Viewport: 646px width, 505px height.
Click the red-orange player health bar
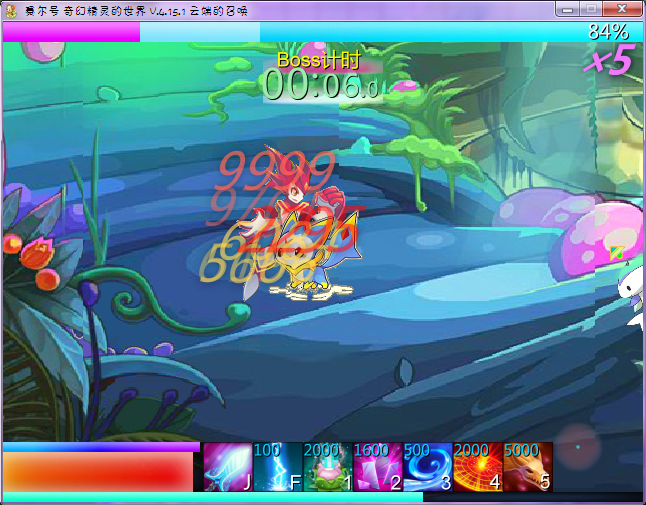(98, 472)
